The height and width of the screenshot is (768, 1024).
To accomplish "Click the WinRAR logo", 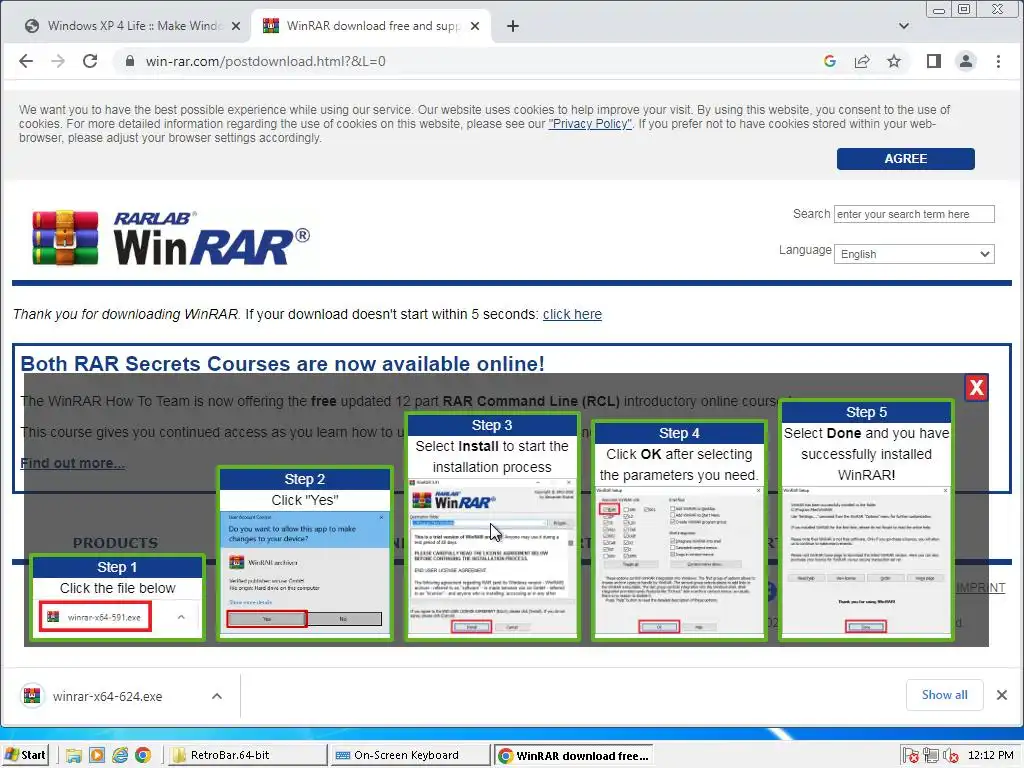I will coord(171,238).
